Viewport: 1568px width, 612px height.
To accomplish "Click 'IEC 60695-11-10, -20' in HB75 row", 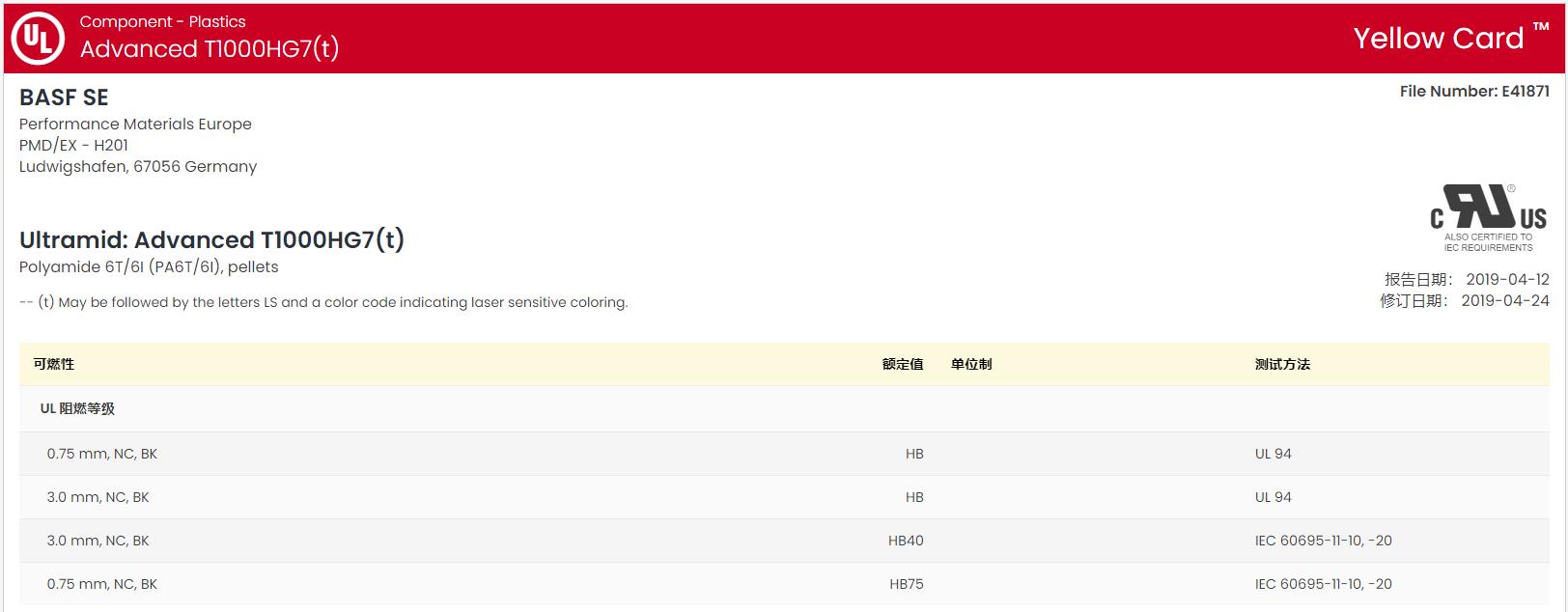I will 1324,584.
